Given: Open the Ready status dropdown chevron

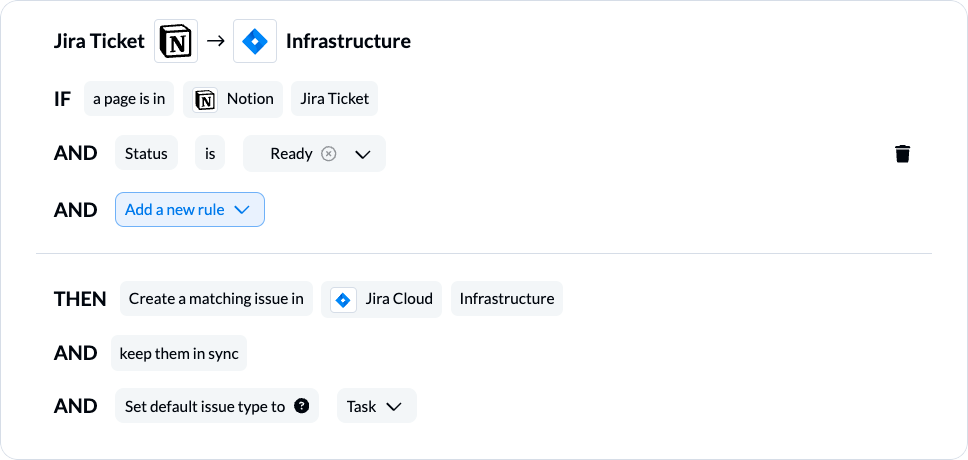Looking at the screenshot, I should (362, 154).
